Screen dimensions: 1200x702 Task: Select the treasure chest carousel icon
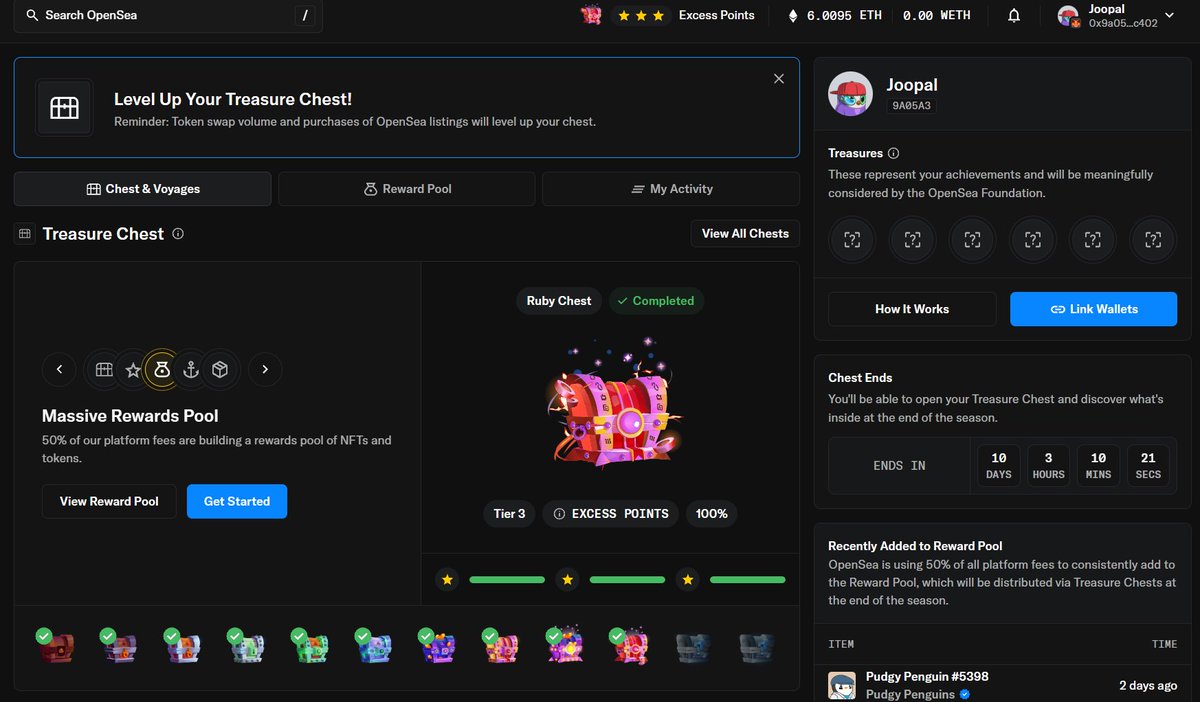104,369
